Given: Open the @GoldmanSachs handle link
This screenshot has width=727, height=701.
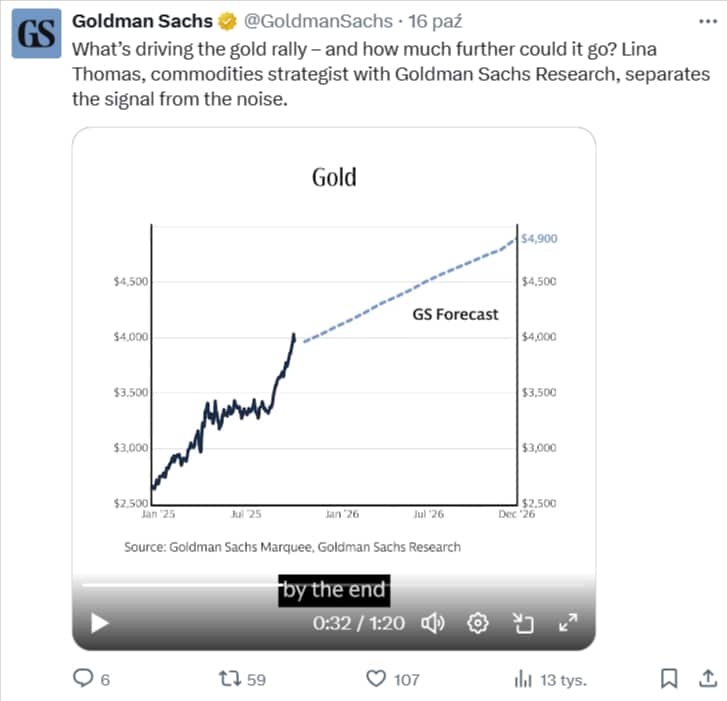Looking at the screenshot, I should tap(318, 21).
